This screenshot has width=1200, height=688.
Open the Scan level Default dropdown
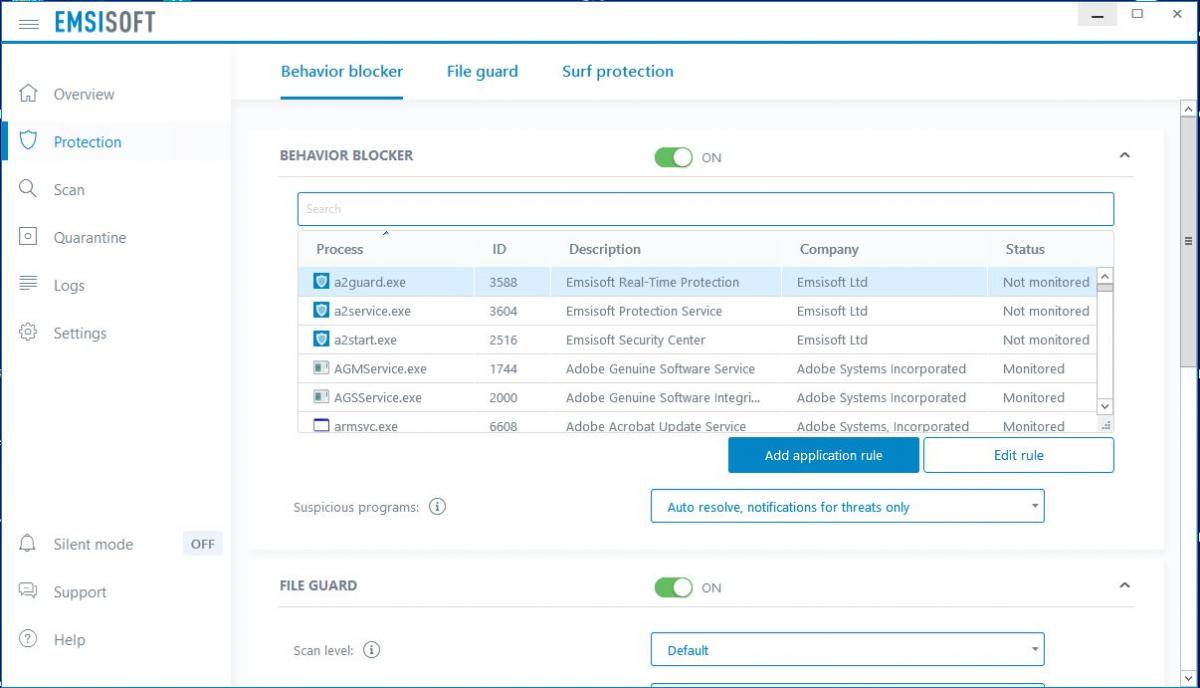click(847, 649)
